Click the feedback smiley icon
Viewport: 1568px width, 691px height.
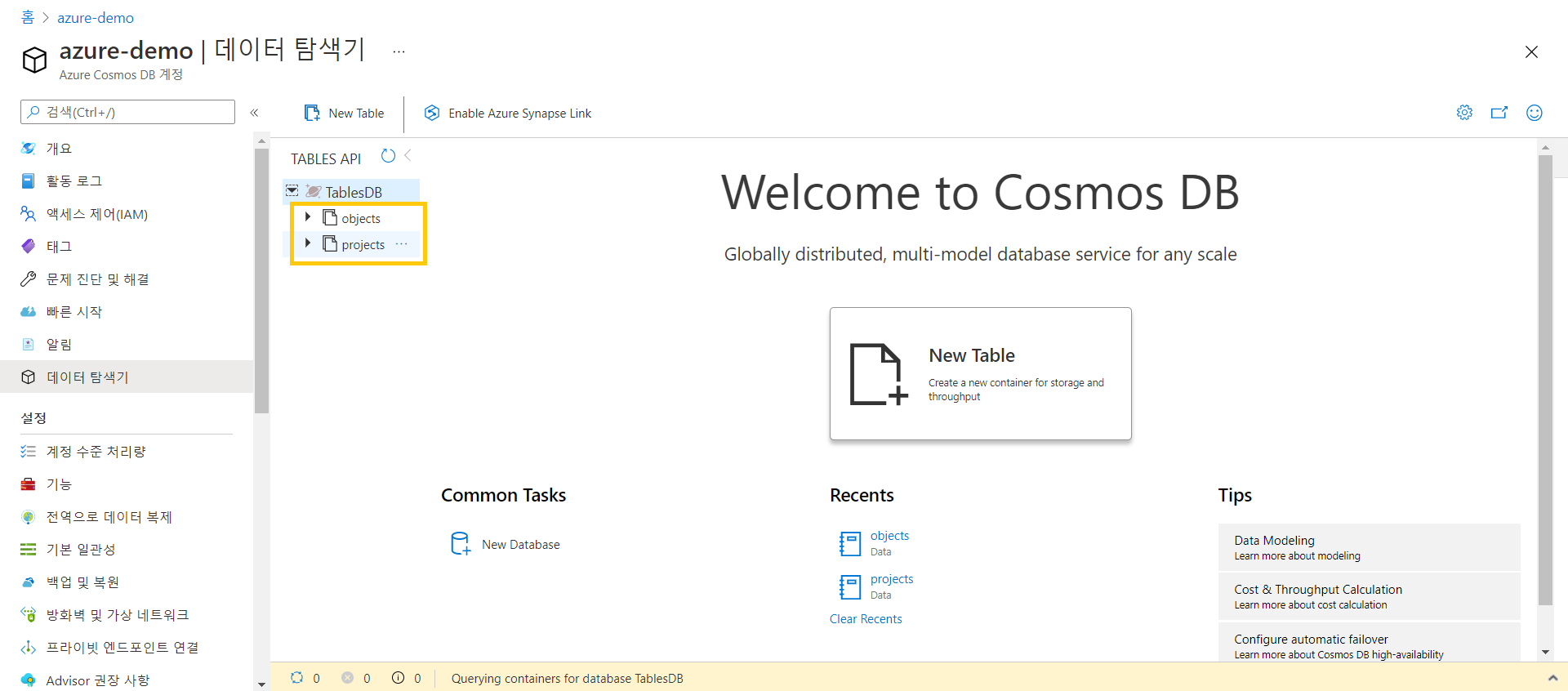1535,113
